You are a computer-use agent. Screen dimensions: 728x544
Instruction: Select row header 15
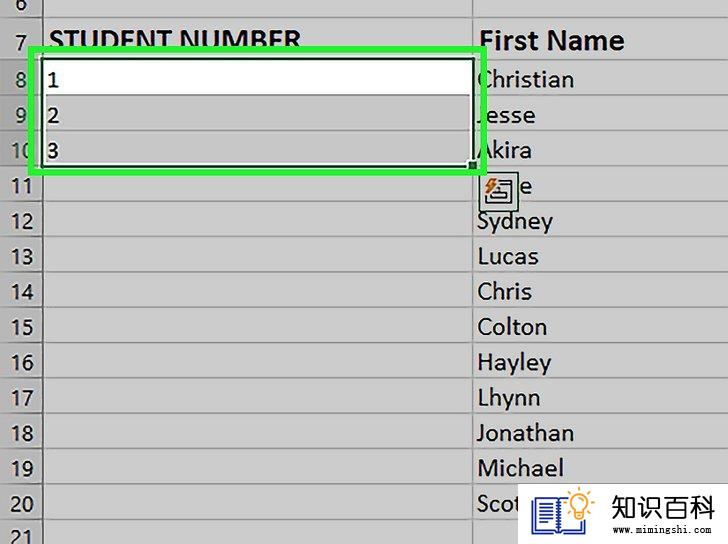click(21, 325)
